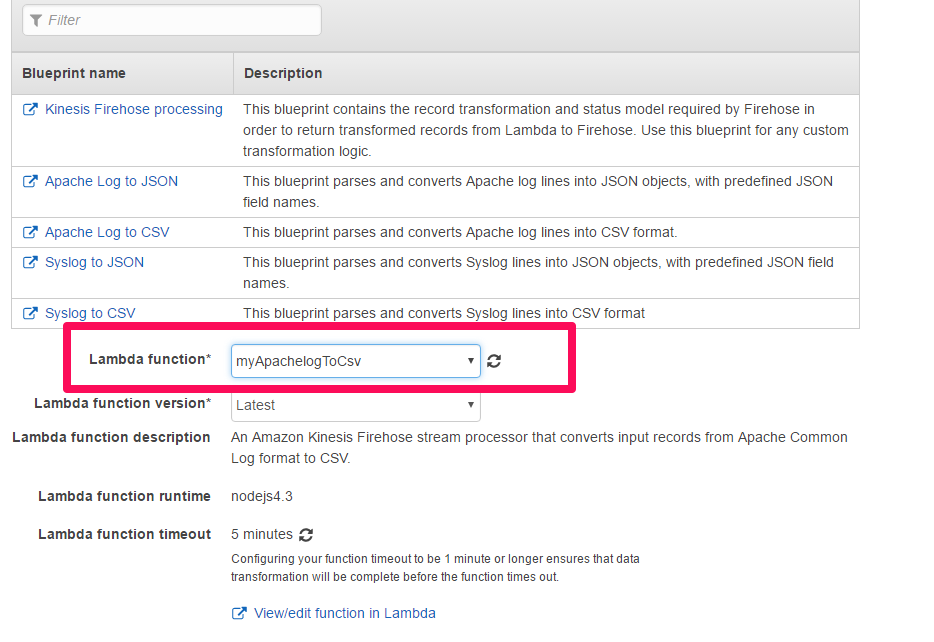Image resolution: width=934 pixels, height=642 pixels.
Task: Click external-link icon beside Apache Log to CSV
Action: [30, 233]
